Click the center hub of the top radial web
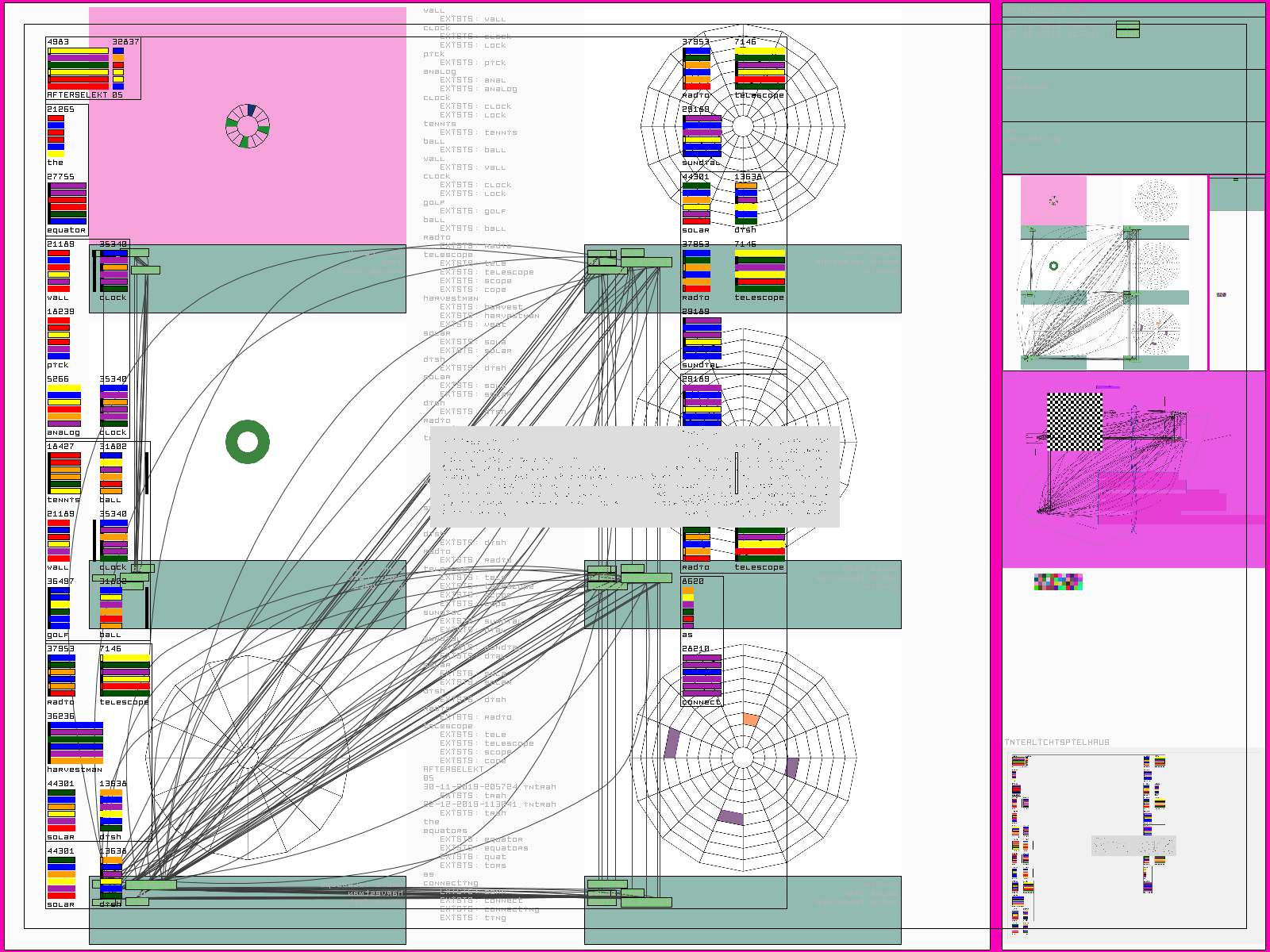 pos(743,126)
